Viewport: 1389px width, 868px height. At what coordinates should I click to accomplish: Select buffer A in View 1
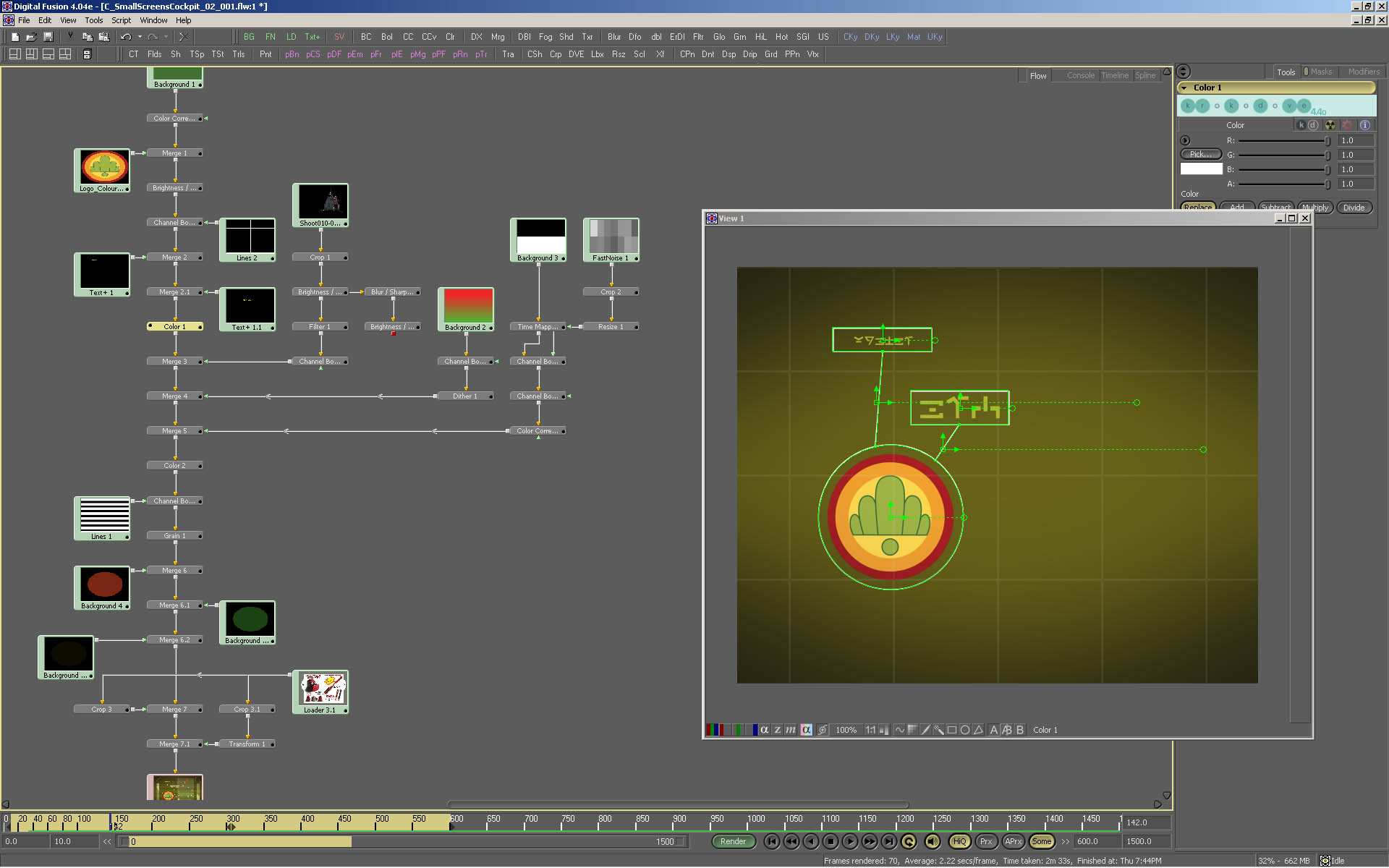(x=993, y=730)
